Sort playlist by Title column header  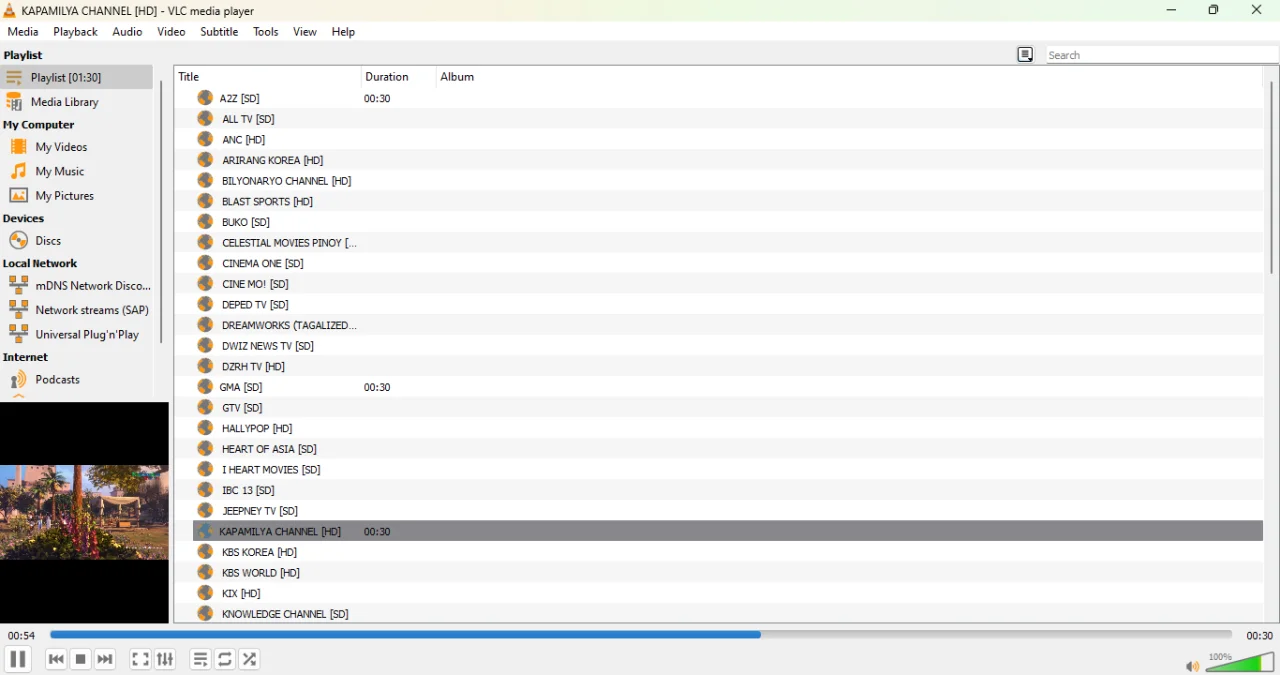pos(267,77)
